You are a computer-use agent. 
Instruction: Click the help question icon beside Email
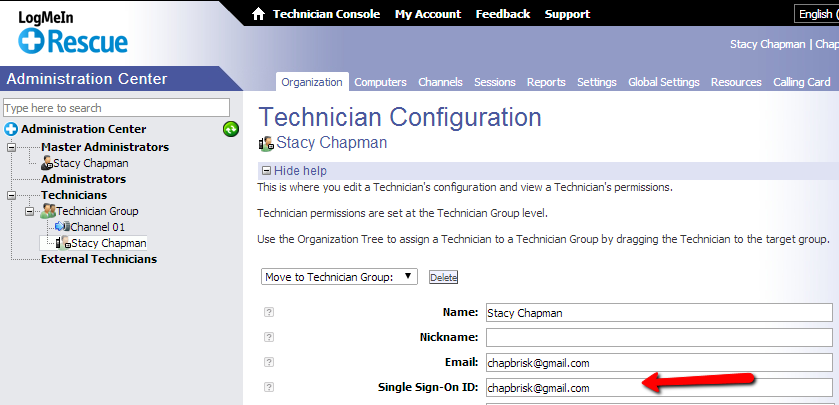pyautogui.click(x=269, y=362)
